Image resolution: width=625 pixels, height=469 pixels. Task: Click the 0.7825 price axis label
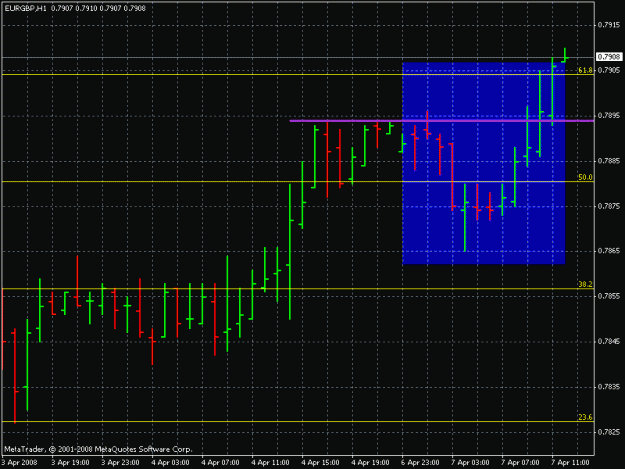(x=609, y=432)
